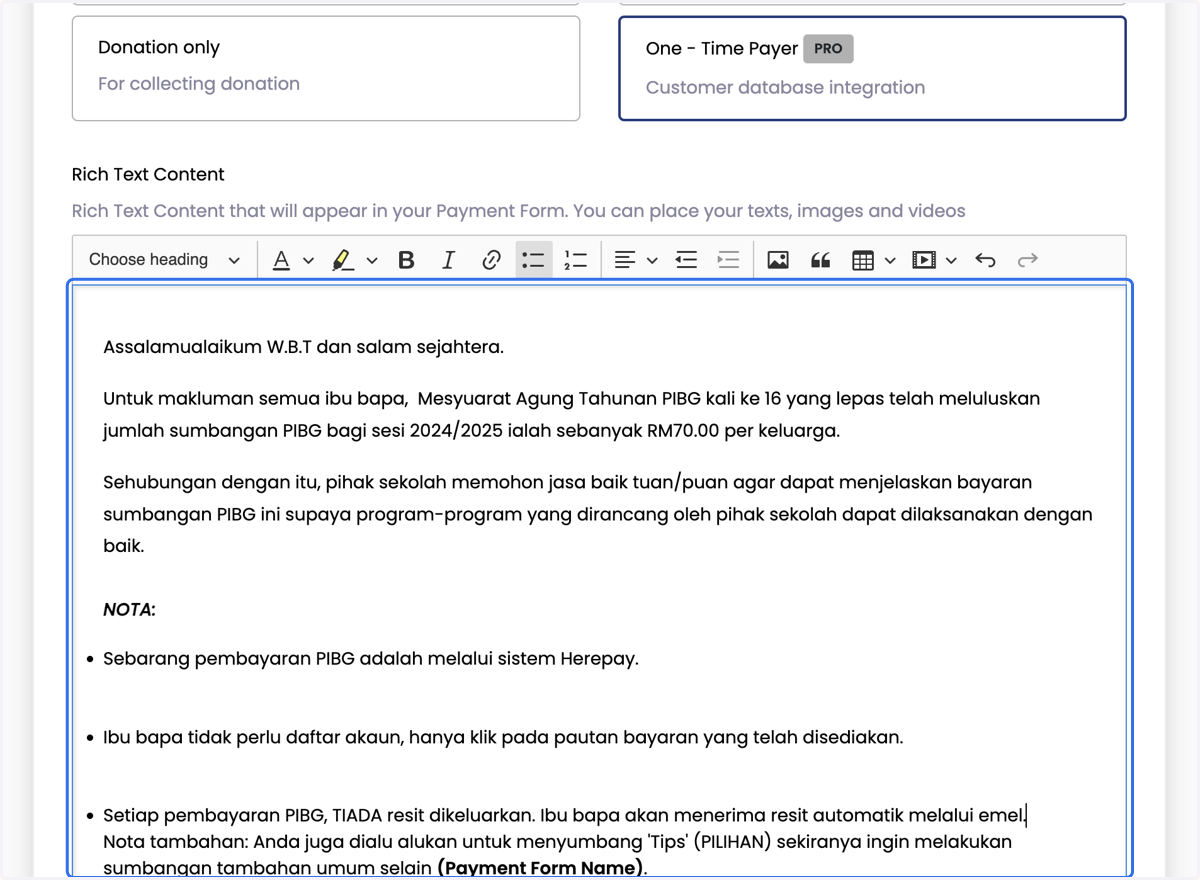Toggle the numbered list button
The image size is (1200, 880).
[576, 260]
